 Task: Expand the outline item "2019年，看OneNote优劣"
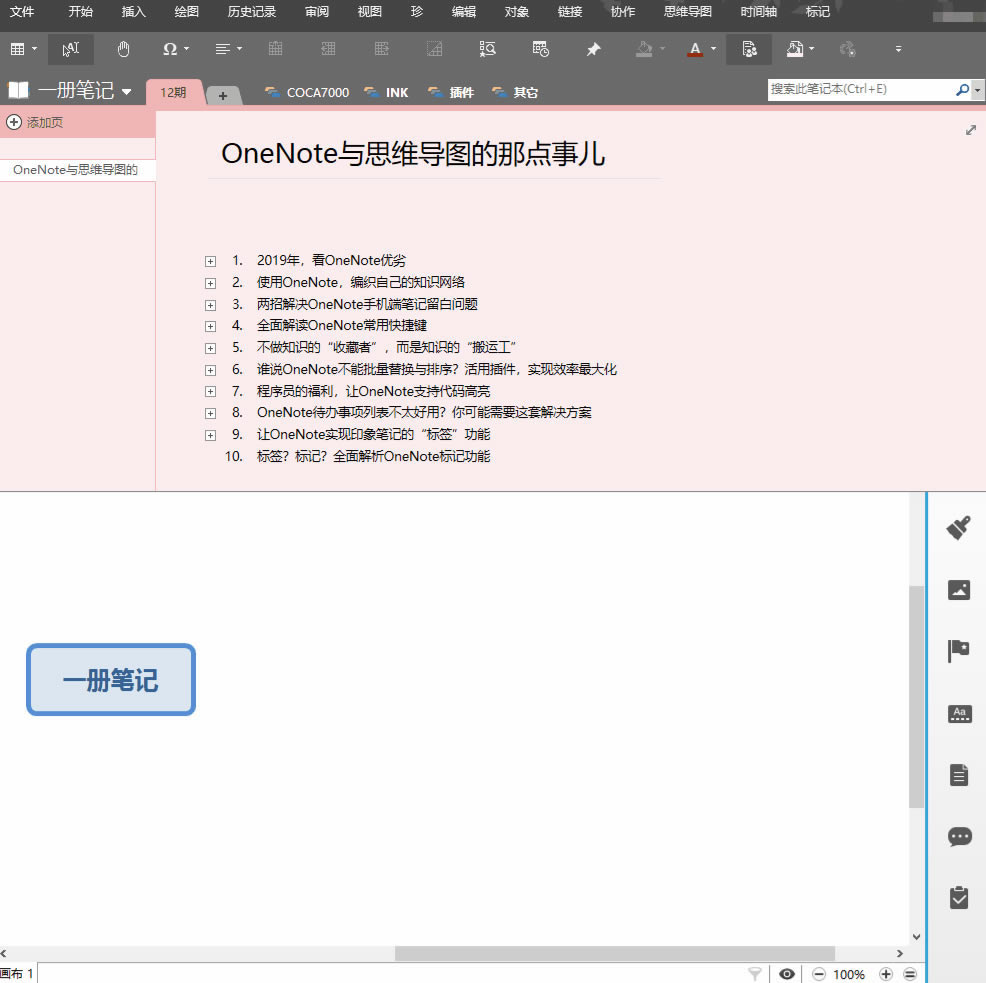[210, 261]
